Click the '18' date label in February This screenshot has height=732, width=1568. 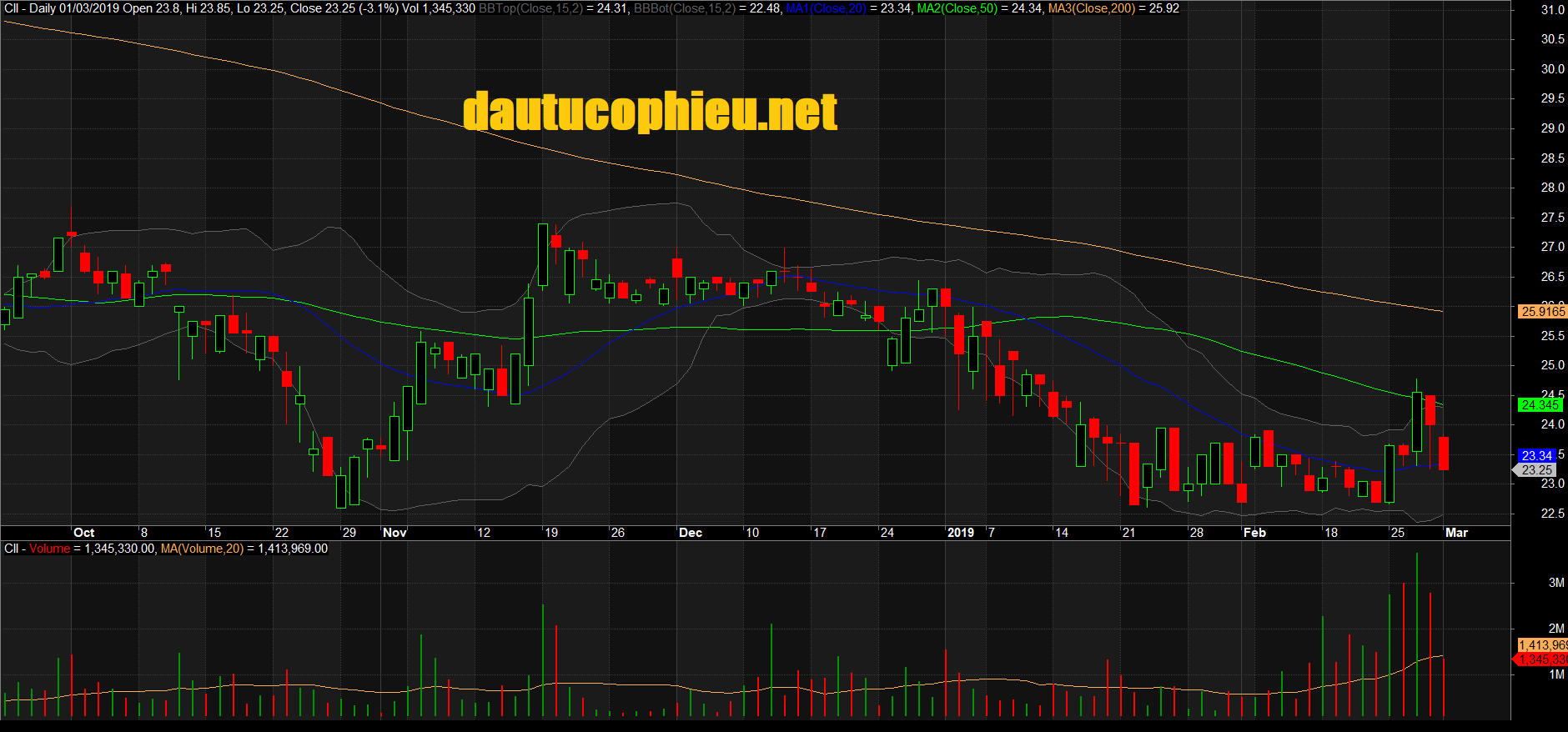pos(1331,533)
